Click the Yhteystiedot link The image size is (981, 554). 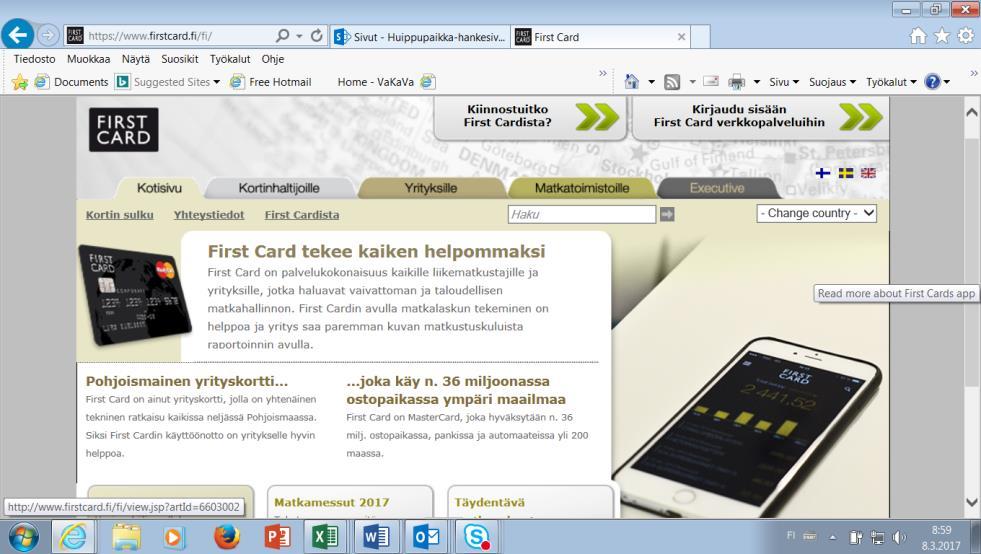[209, 215]
